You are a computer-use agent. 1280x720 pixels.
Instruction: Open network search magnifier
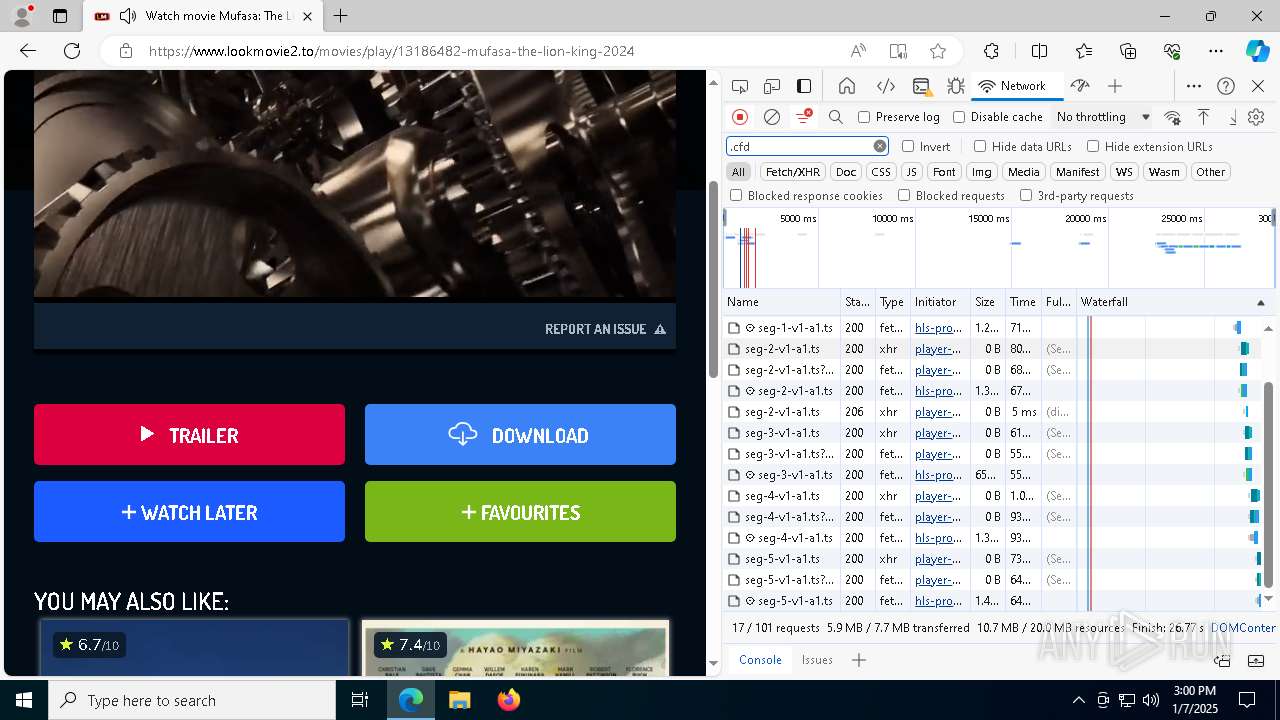point(835,117)
